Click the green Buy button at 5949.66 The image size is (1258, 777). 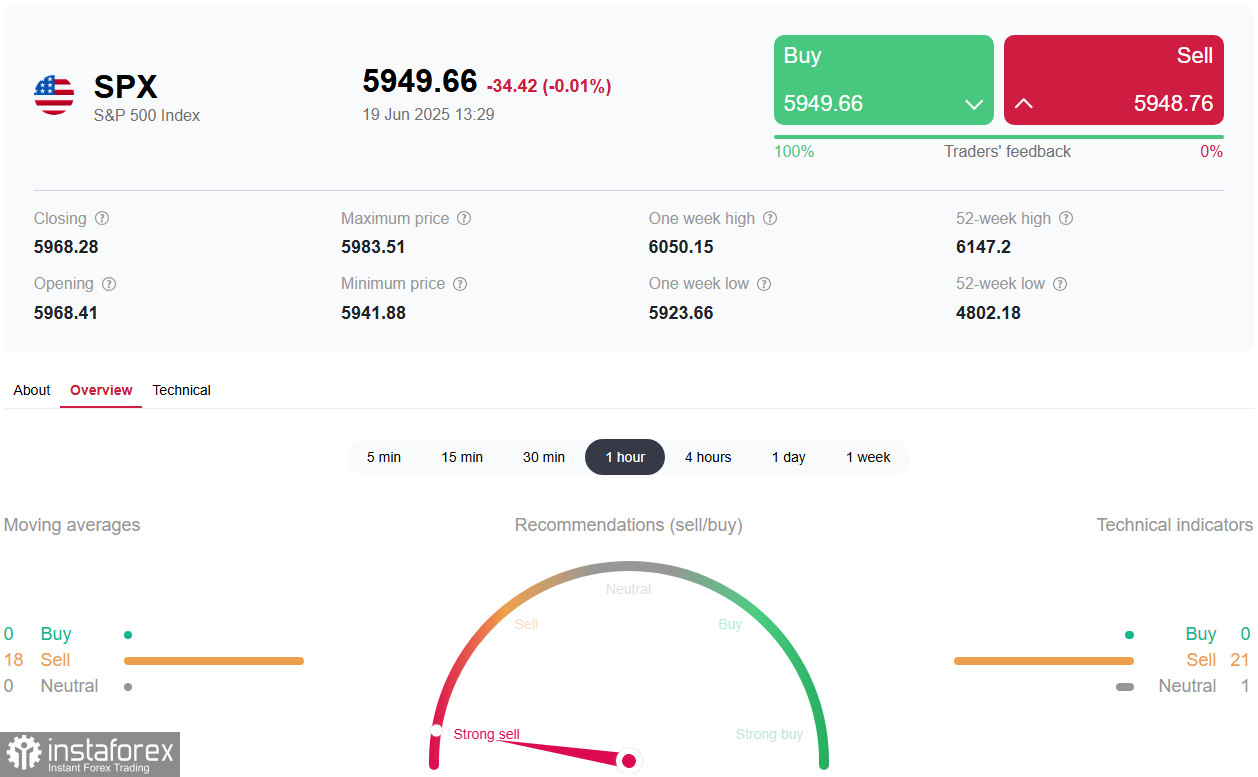[x=884, y=80]
